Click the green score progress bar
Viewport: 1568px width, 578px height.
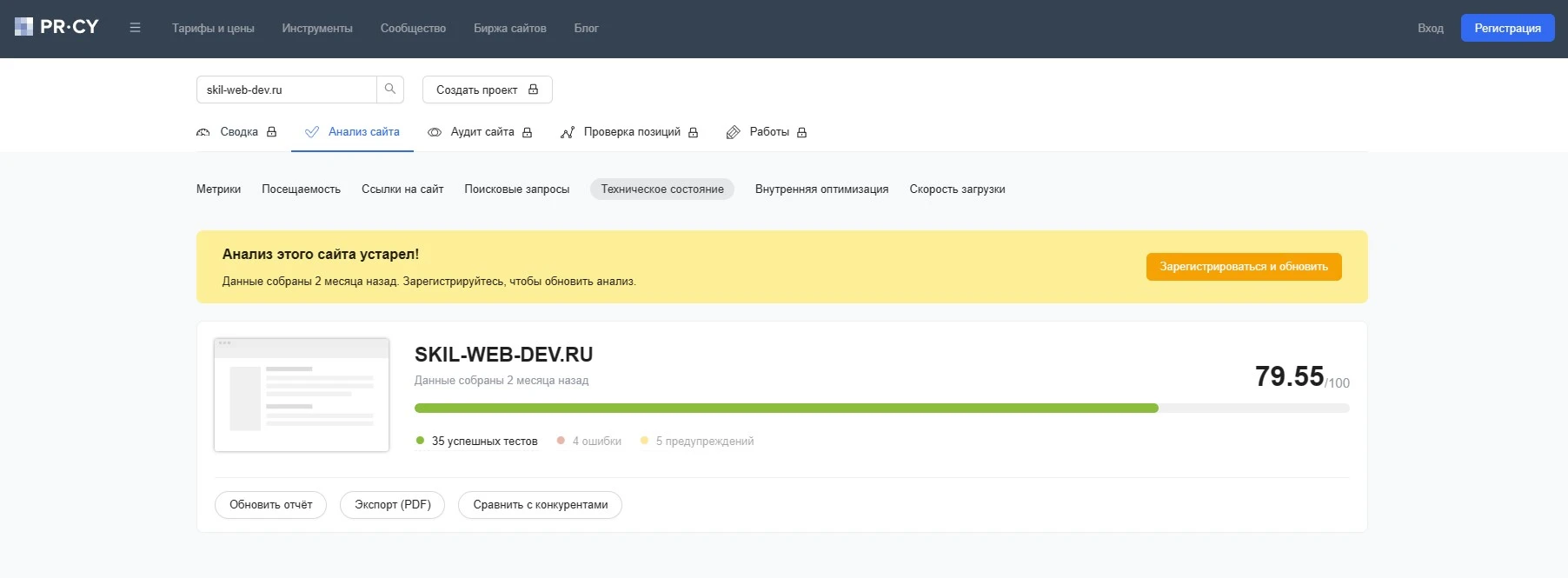pos(786,408)
